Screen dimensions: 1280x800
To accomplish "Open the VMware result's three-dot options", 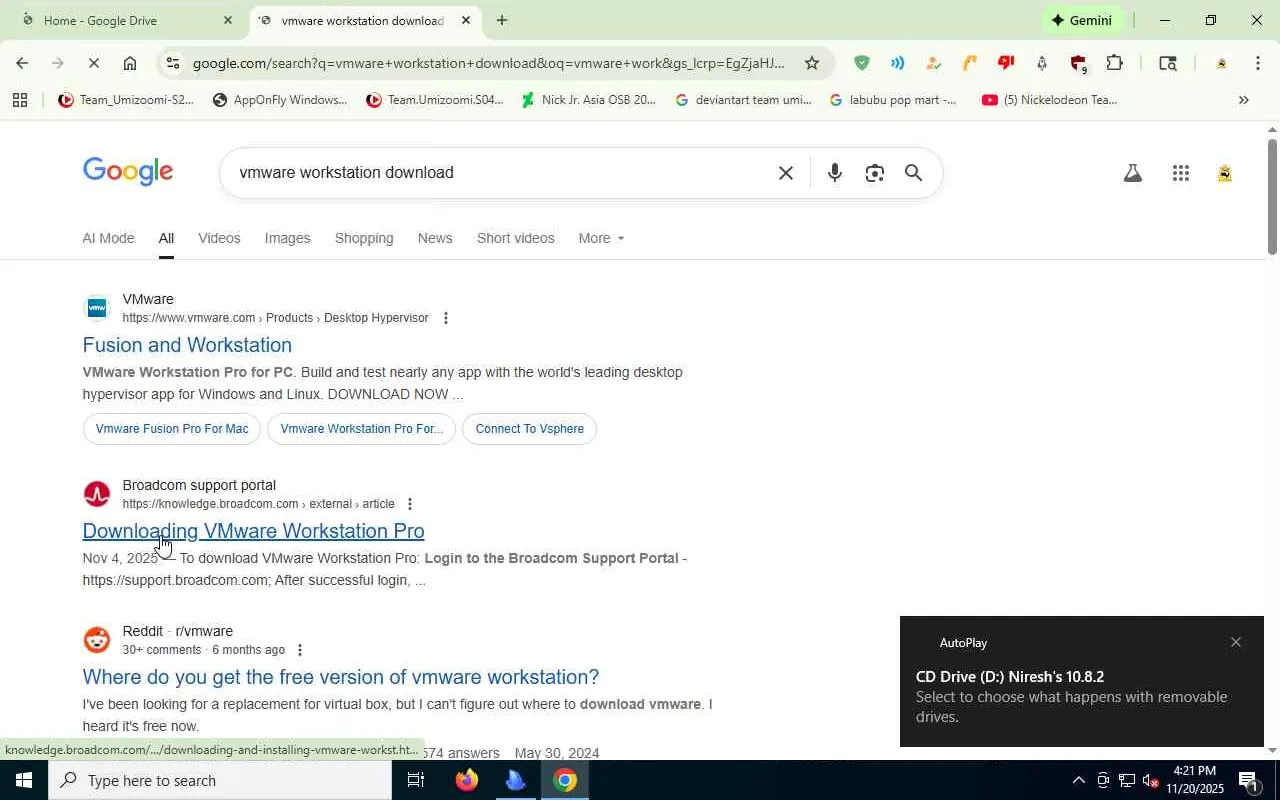I will click(x=446, y=318).
